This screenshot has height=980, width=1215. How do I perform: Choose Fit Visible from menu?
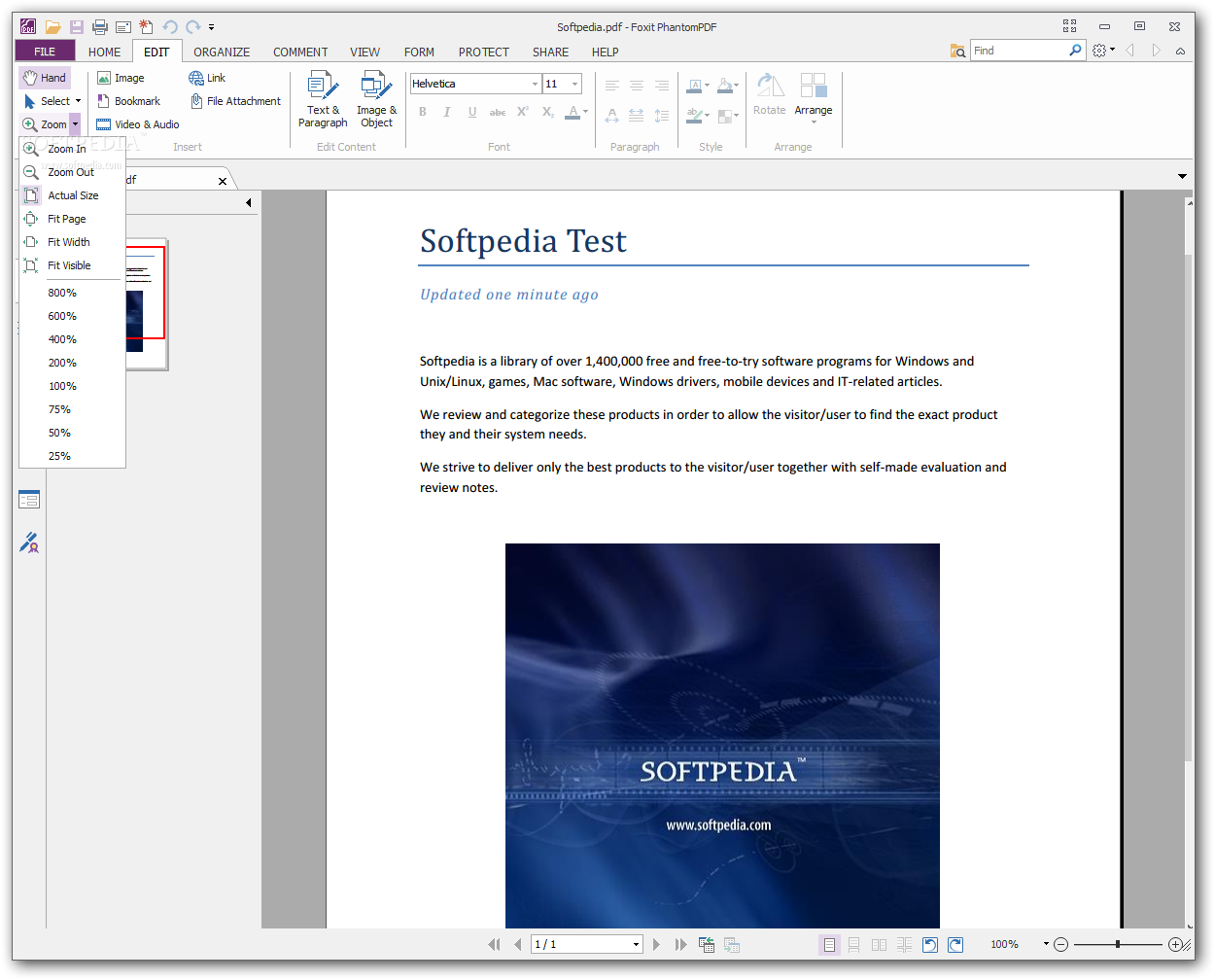click(x=72, y=265)
